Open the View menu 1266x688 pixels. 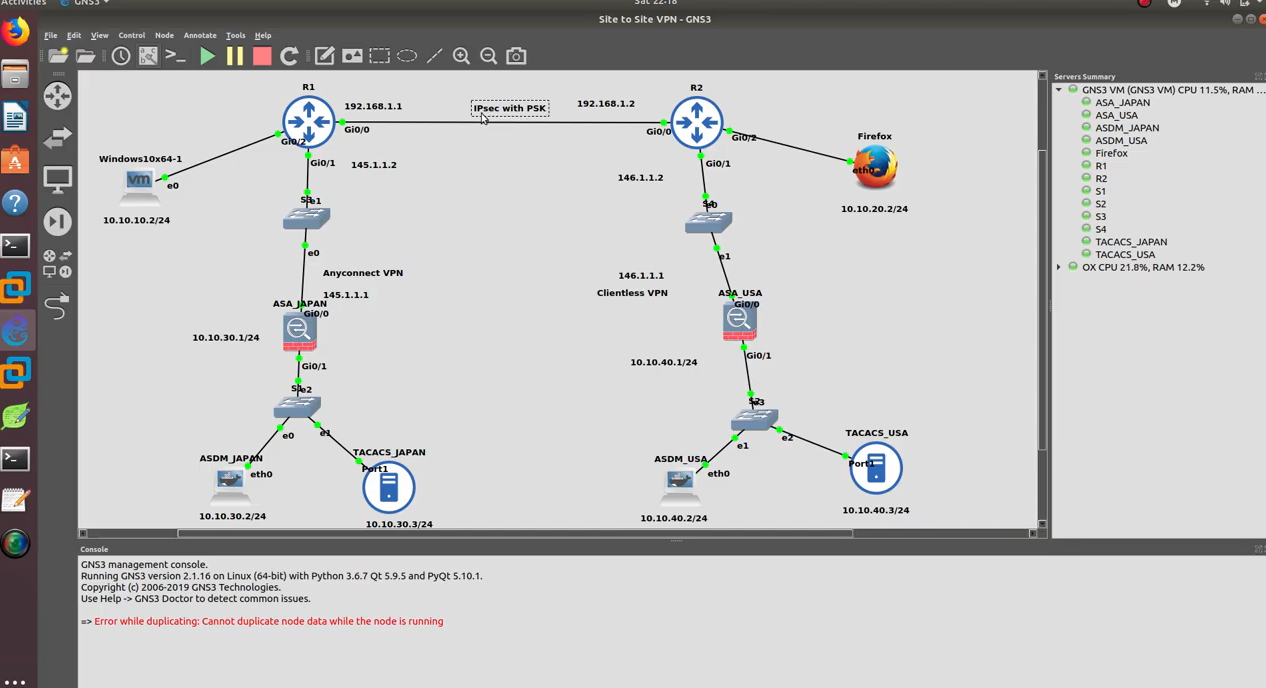click(x=100, y=35)
